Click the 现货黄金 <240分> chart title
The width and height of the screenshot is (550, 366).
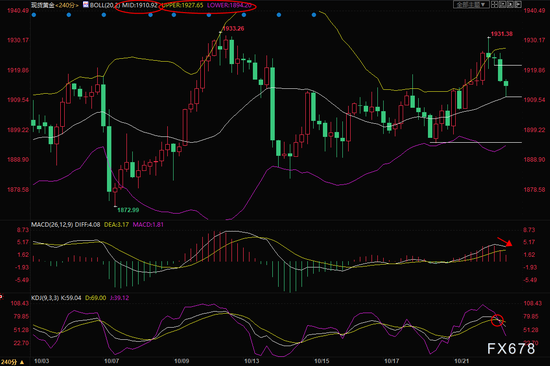[55, 5]
